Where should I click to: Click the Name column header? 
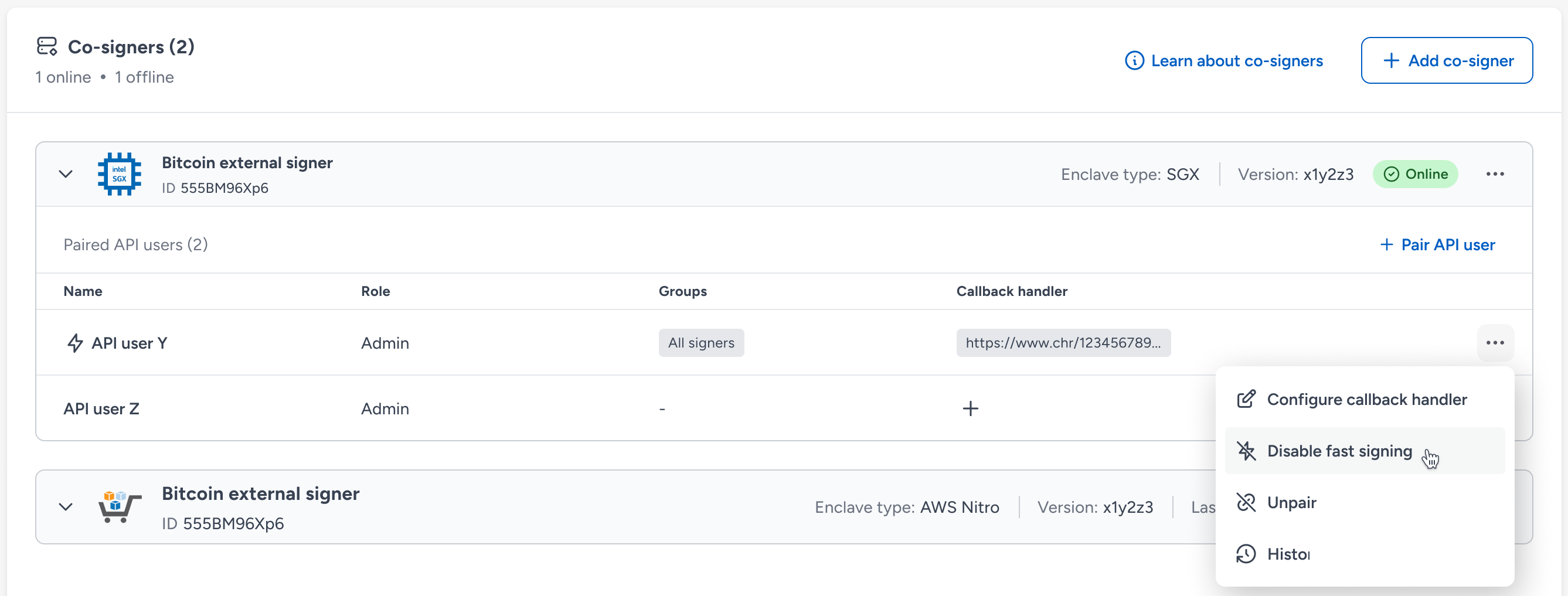(83, 291)
